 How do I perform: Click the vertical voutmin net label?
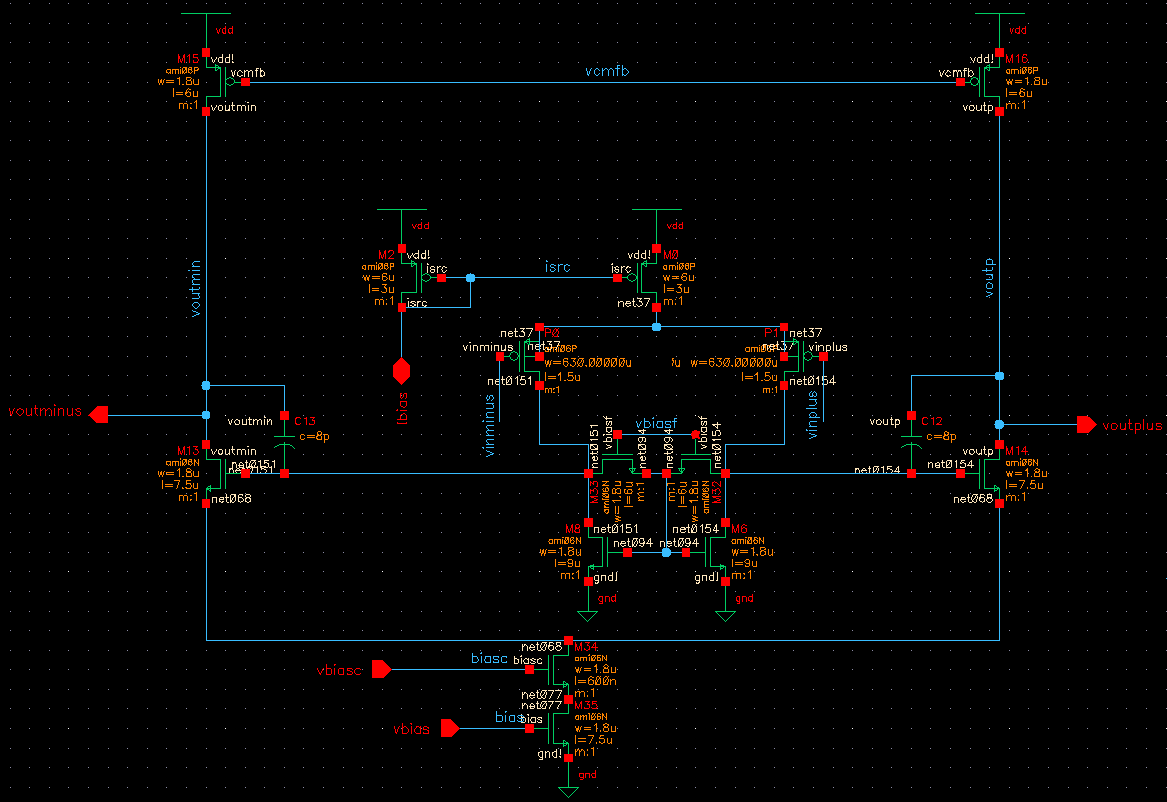tap(196, 289)
